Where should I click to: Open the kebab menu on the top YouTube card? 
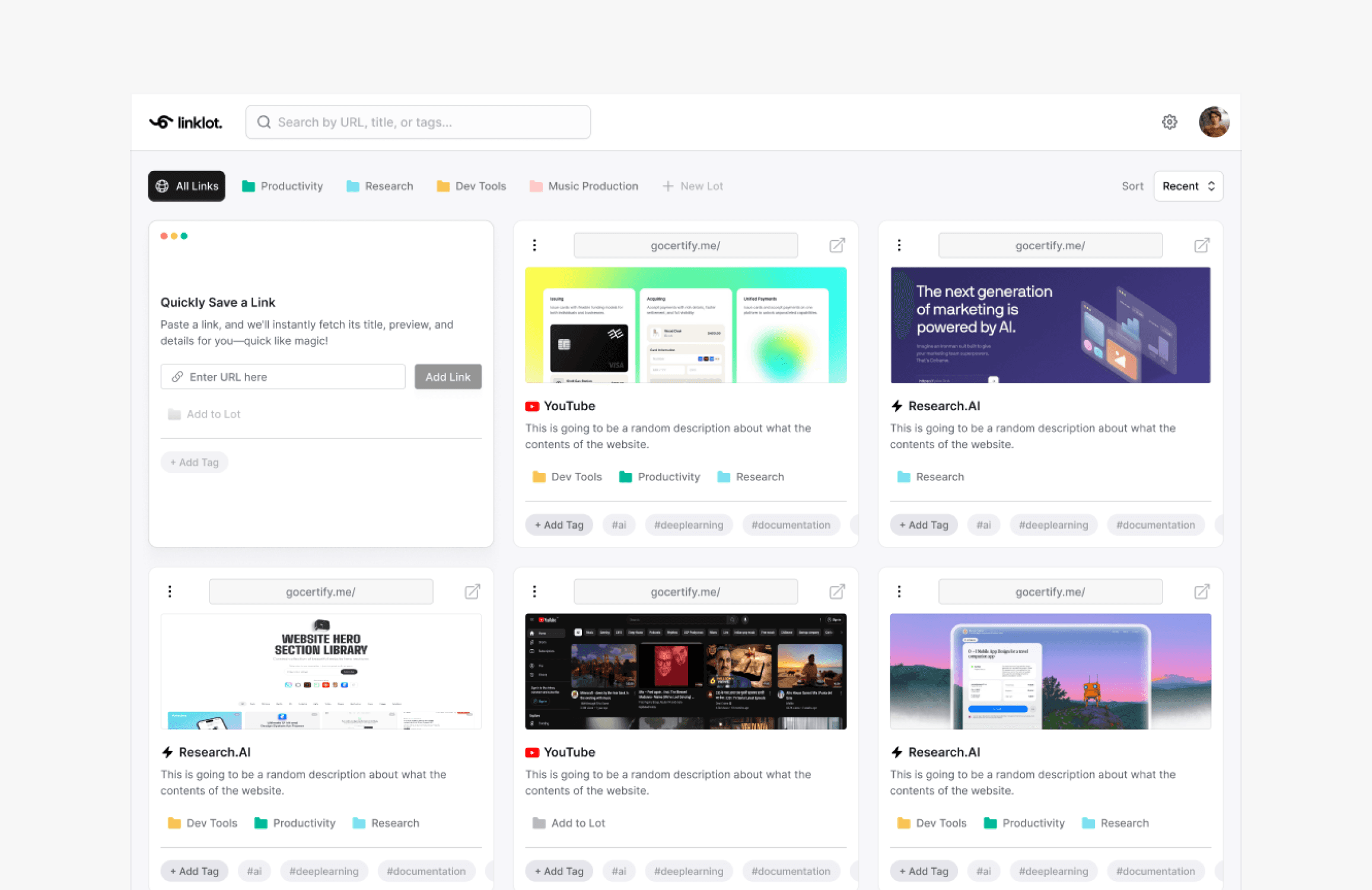(534, 244)
